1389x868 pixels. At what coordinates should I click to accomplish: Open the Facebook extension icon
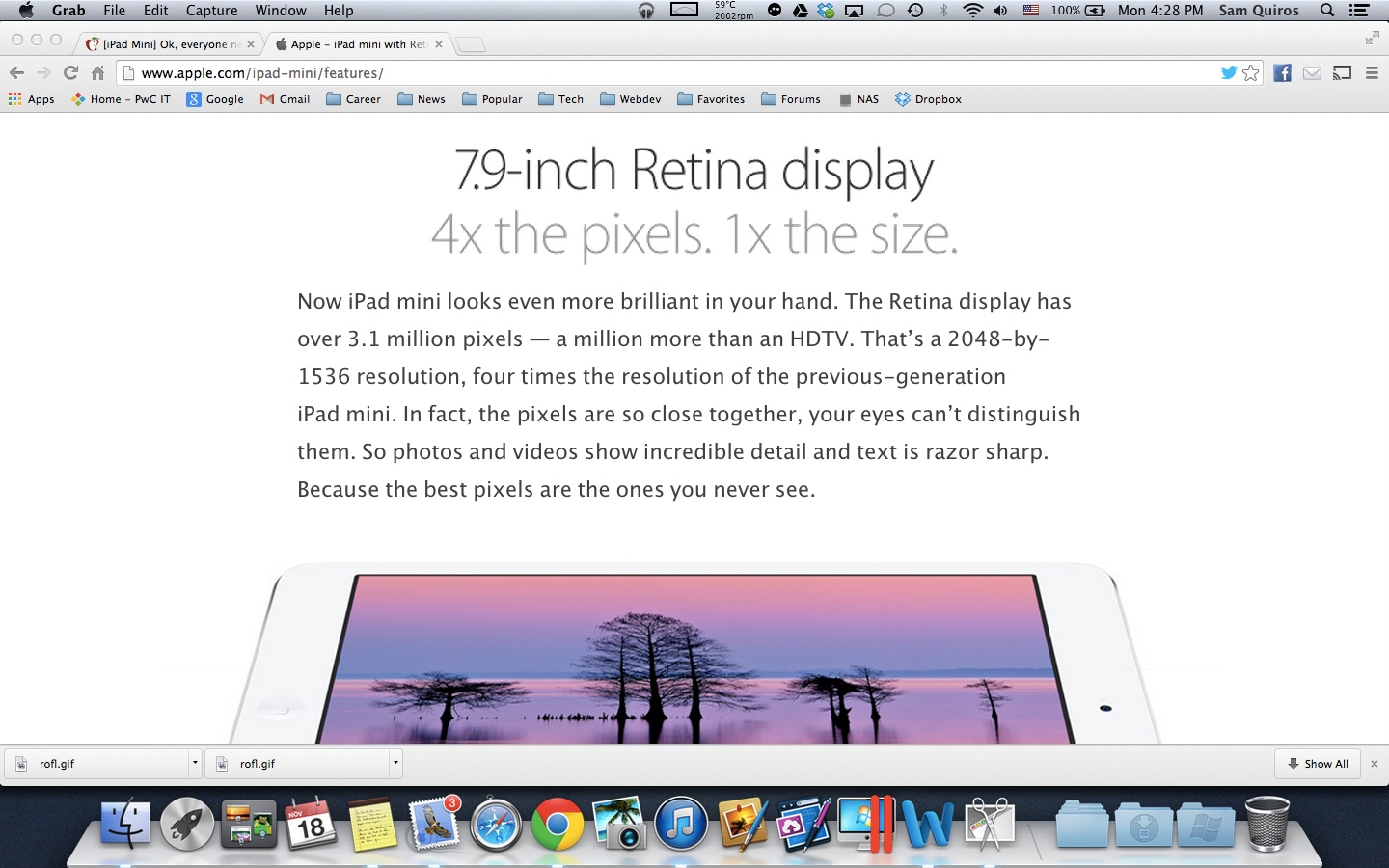tap(1282, 72)
